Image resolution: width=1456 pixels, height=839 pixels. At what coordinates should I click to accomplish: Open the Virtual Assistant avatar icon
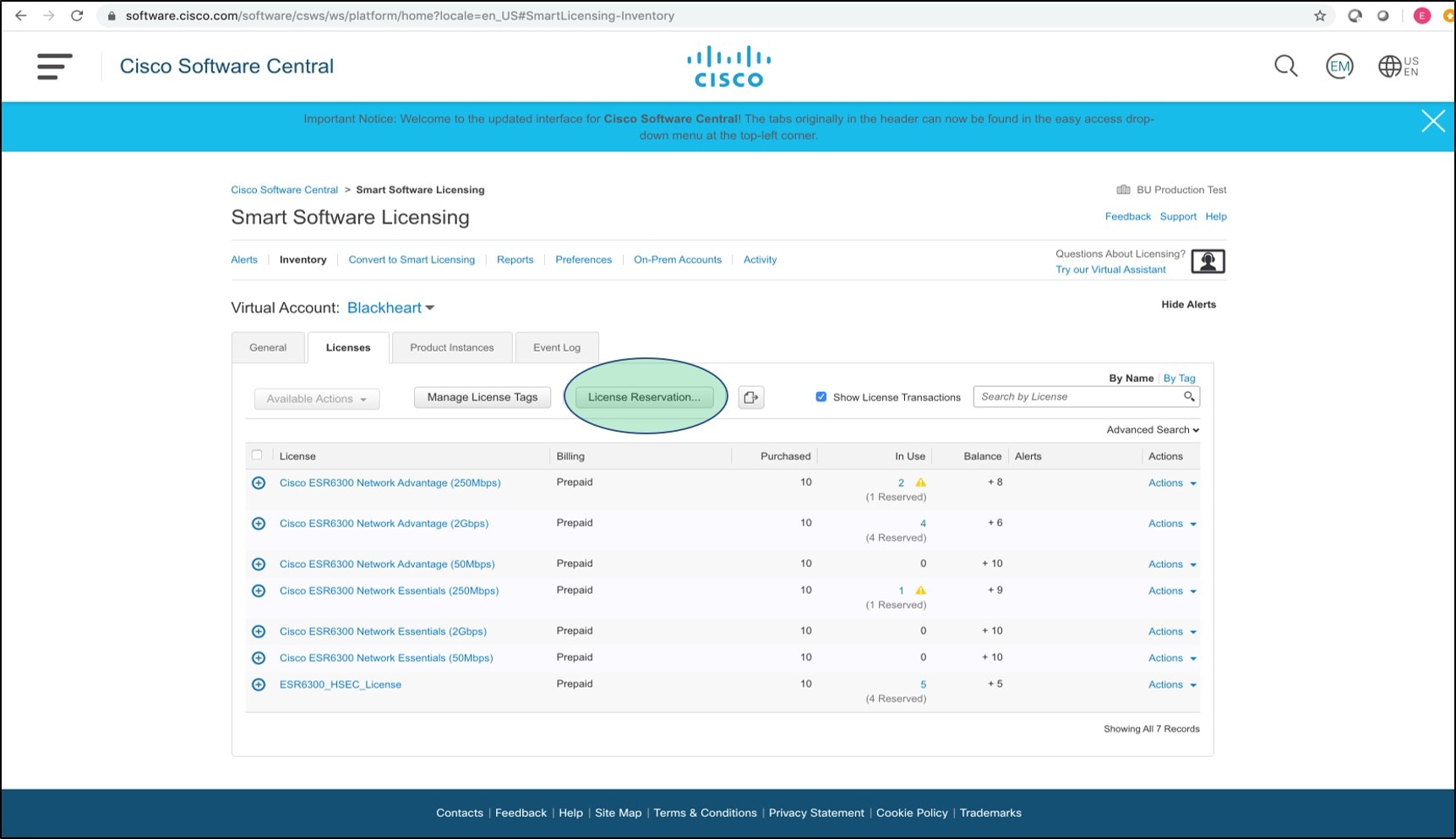click(1208, 262)
